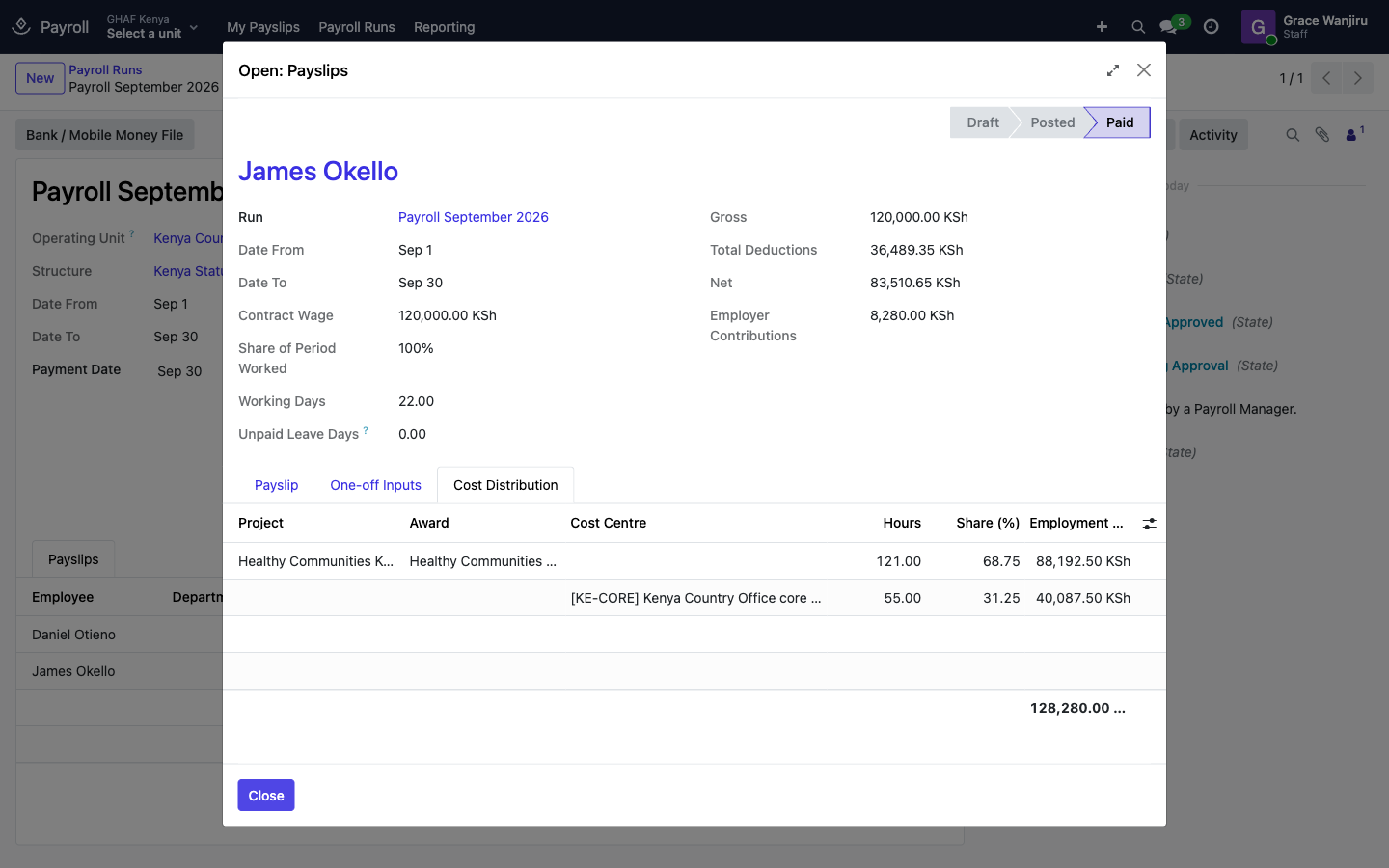Click the Draft status stage
The width and height of the screenshot is (1389, 868).
(981, 122)
